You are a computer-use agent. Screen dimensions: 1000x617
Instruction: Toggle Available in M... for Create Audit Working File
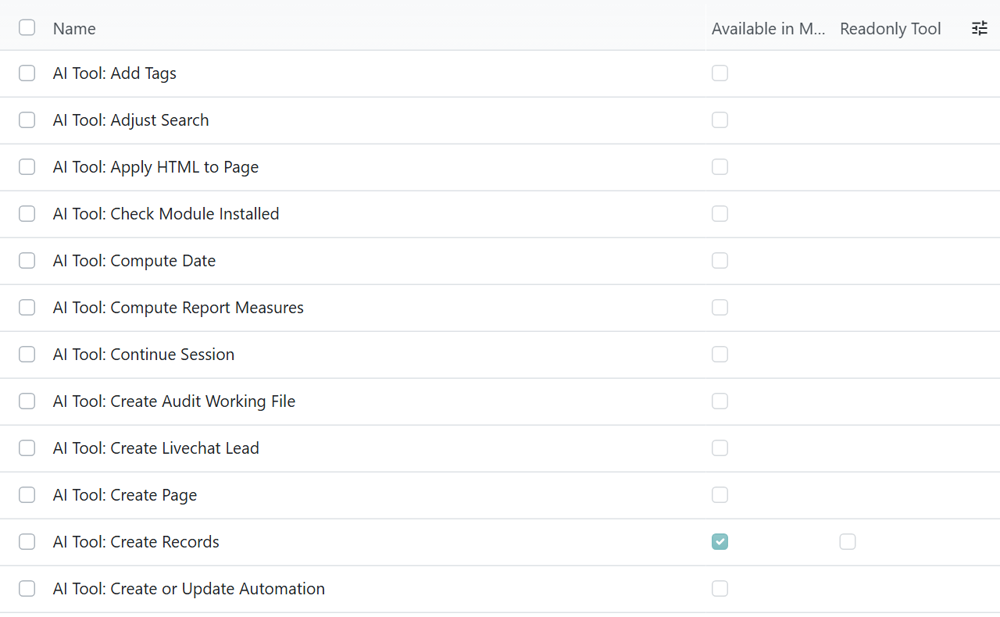(719, 401)
